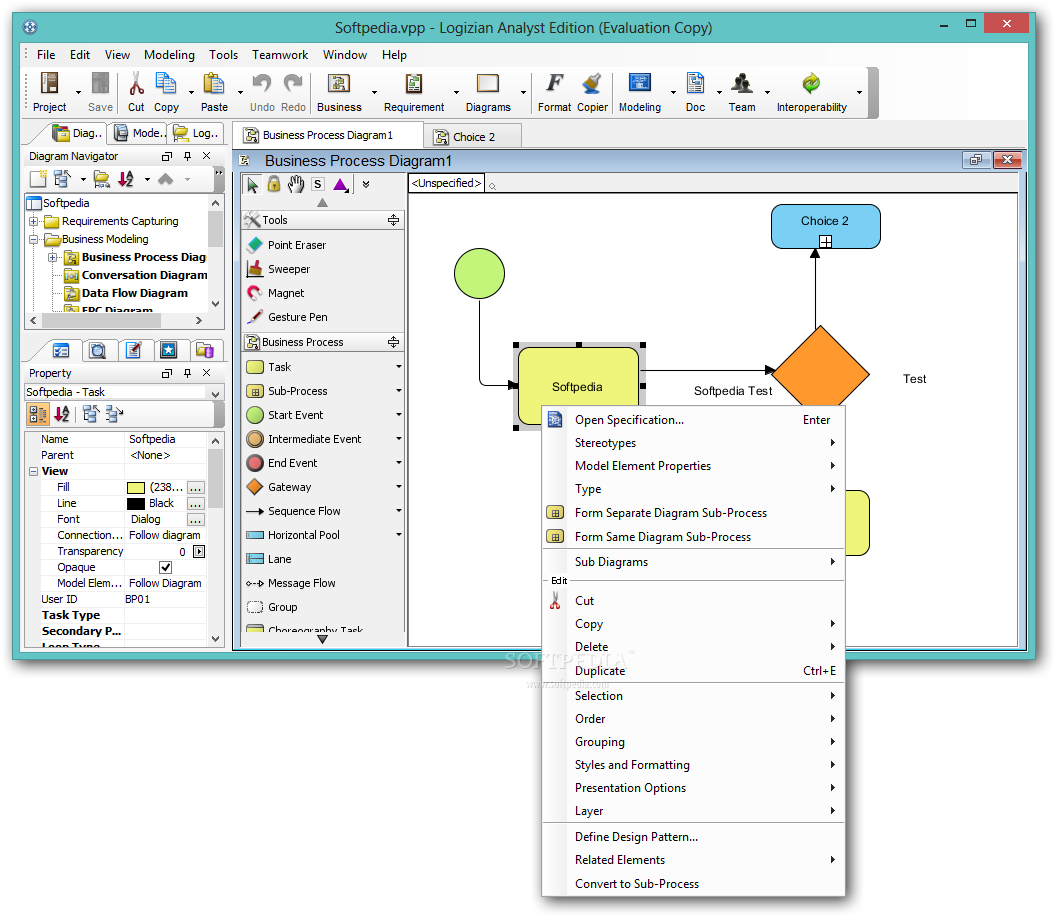Click the Interoperability toolbar icon
Screen dimensions: 1056x917
tap(812, 83)
